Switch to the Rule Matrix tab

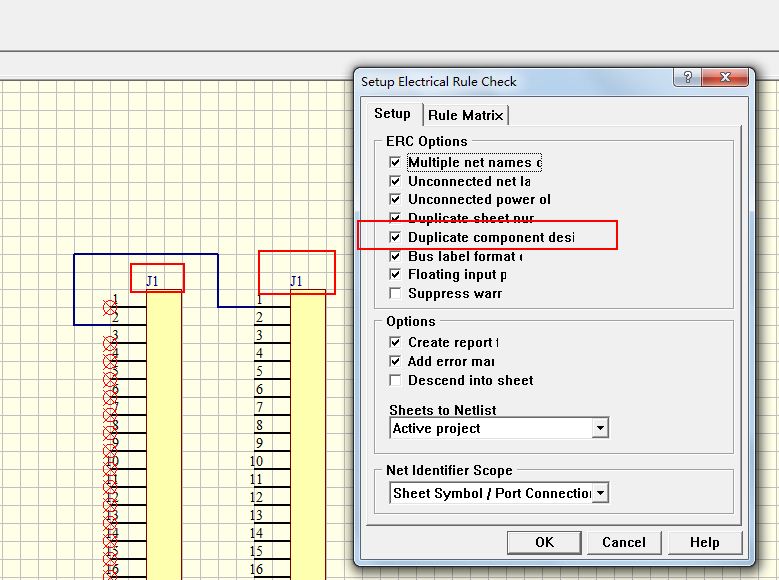[466, 115]
